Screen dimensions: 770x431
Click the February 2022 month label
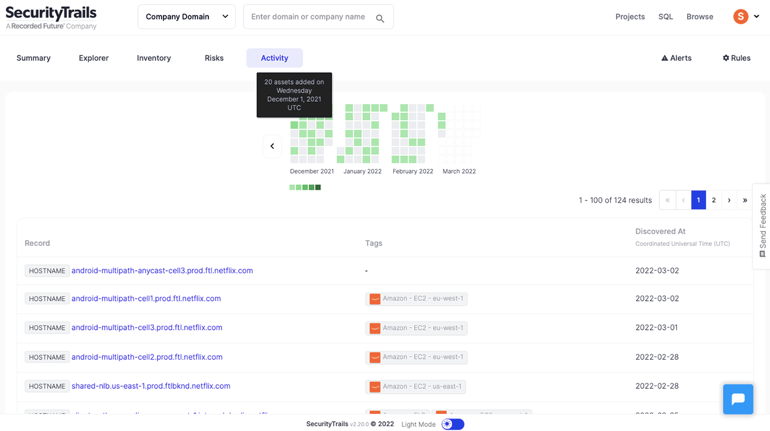tap(413, 171)
